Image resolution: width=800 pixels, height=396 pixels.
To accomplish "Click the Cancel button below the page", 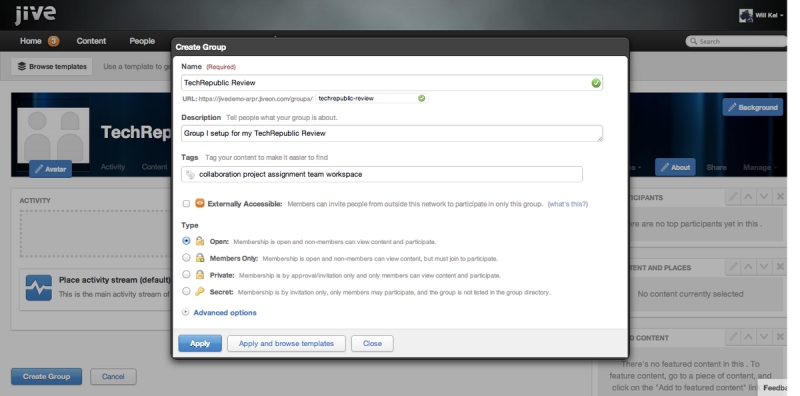I will pos(113,377).
